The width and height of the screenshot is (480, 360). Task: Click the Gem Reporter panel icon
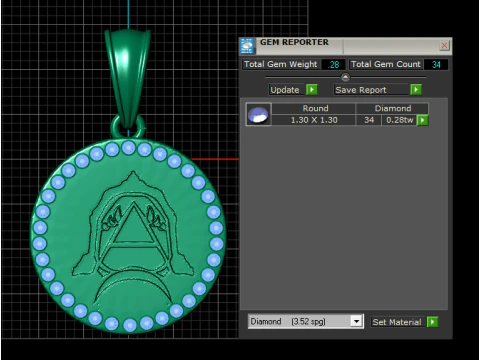tap(247, 46)
